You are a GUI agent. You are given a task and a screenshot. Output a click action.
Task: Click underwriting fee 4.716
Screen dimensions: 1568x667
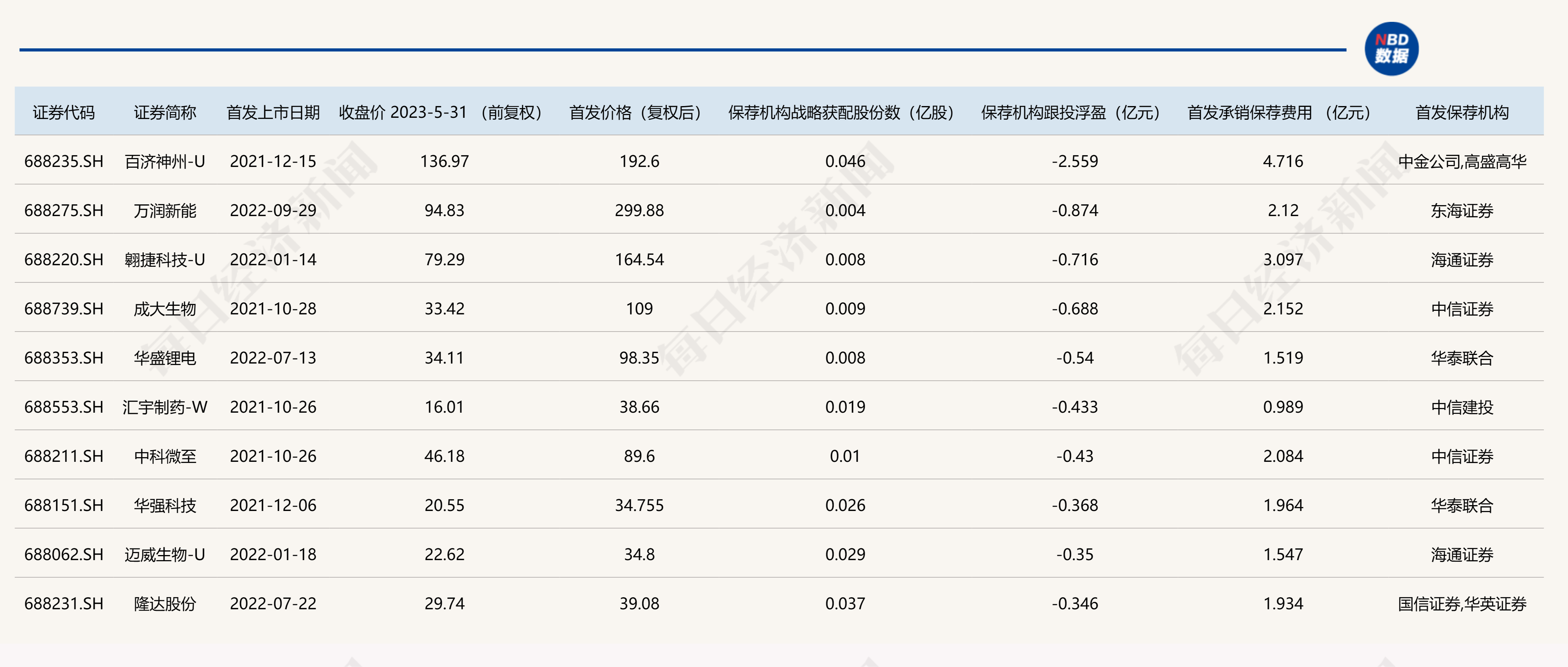point(1283,161)
